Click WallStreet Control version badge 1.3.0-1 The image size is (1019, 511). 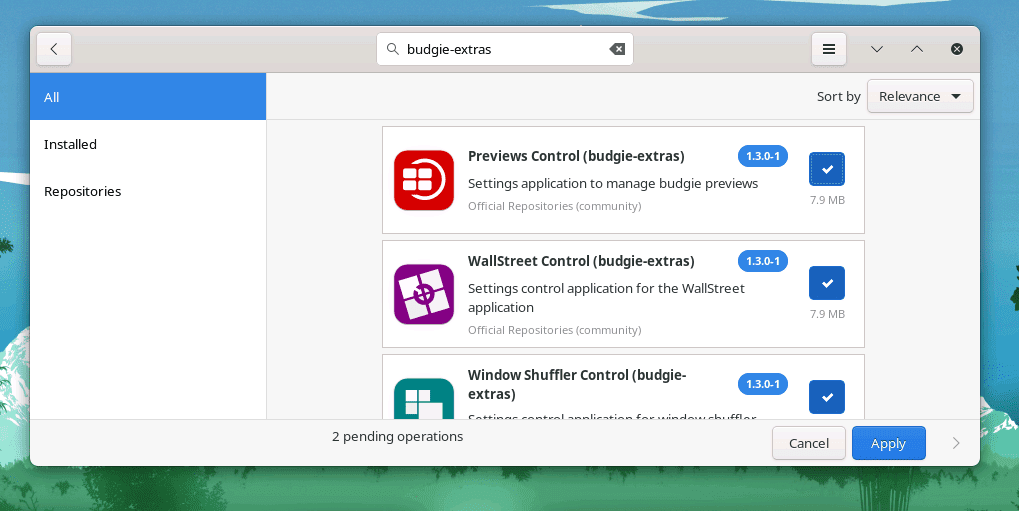click(x=763, y=261)
